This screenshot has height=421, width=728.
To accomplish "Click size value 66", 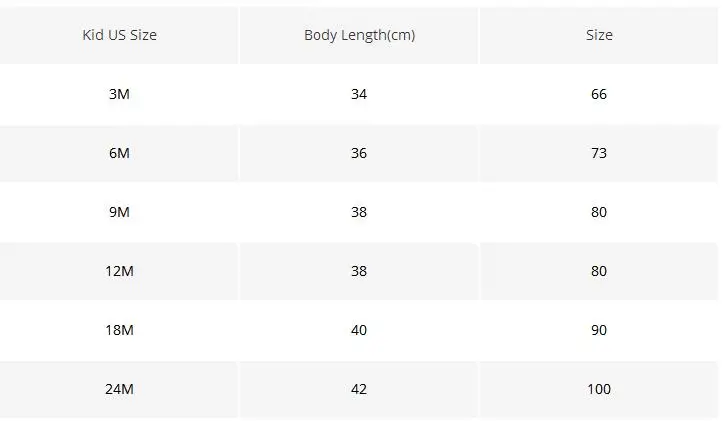I will [599, 94].
